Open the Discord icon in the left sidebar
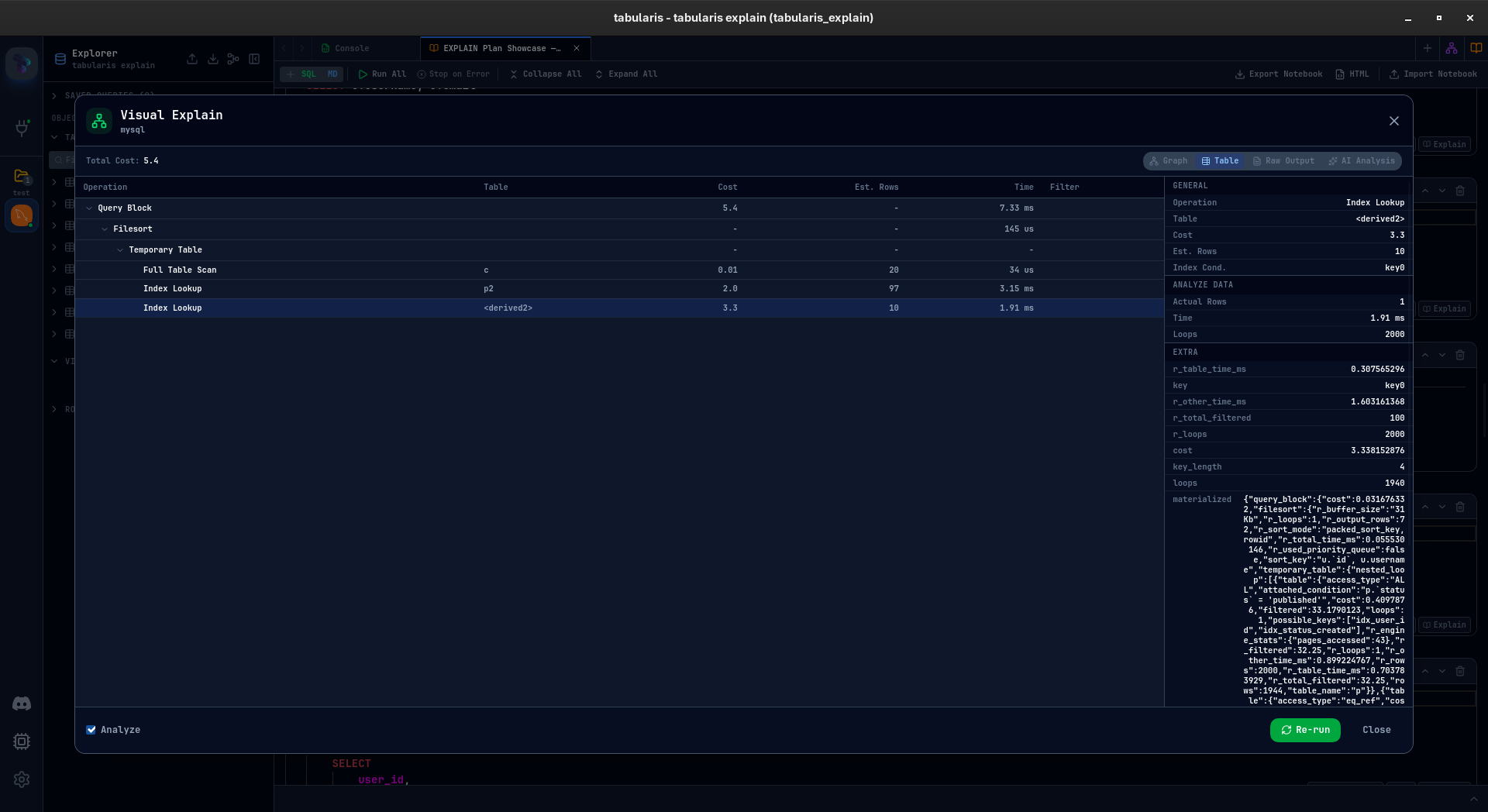The width and height of the screenshot is (1488, 812). pos(22,704)
